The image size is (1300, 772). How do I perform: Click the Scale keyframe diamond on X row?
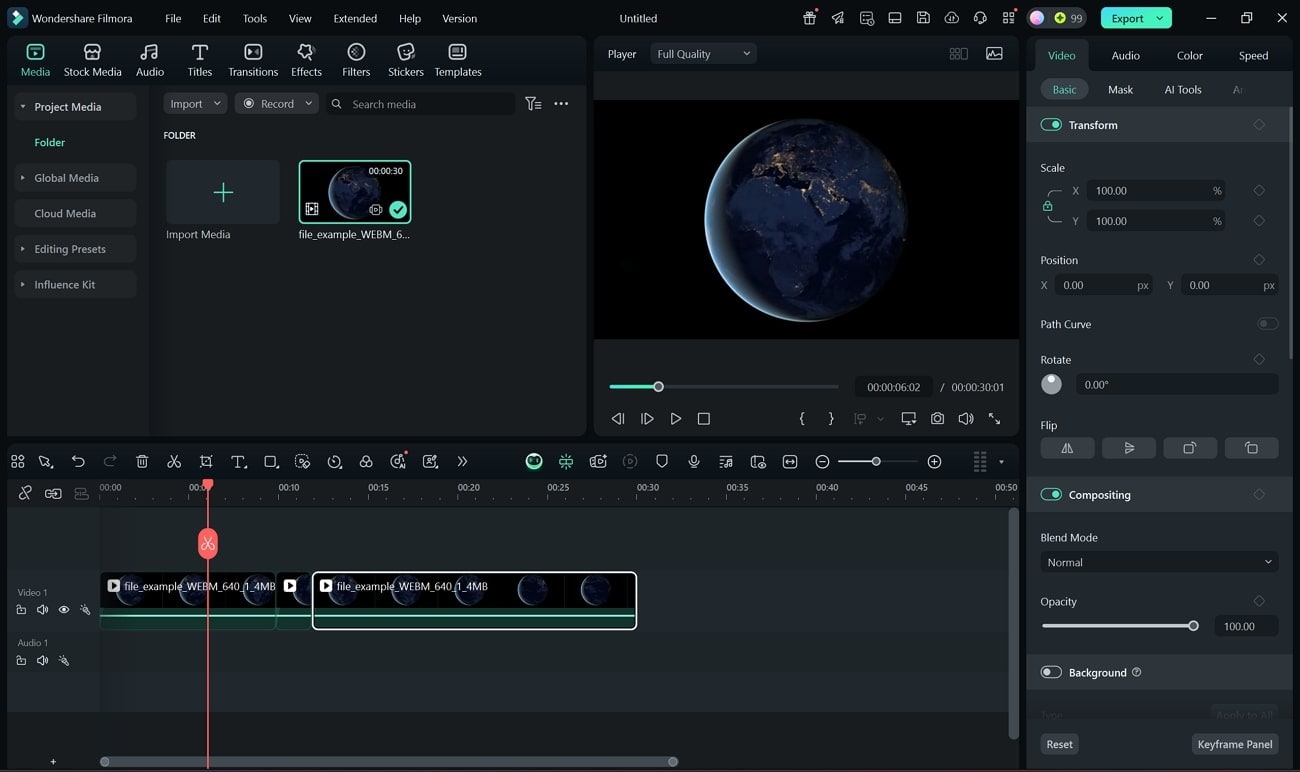tap(1259, 190)
